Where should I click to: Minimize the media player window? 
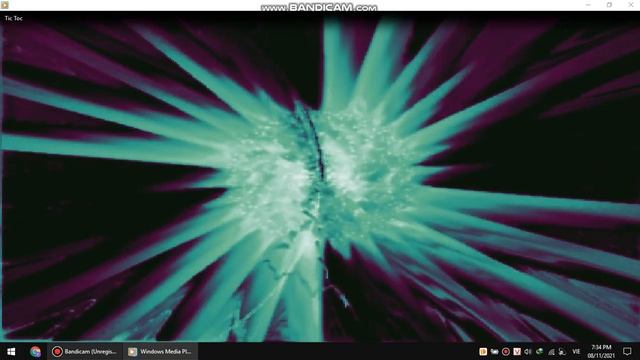[x=588, y=5]
